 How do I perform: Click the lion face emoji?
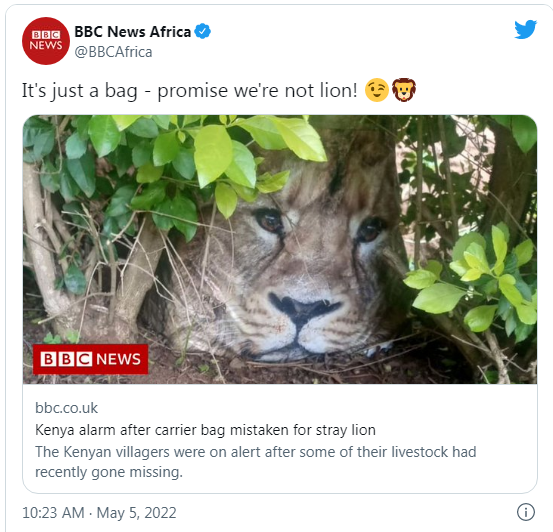point(404,90)
